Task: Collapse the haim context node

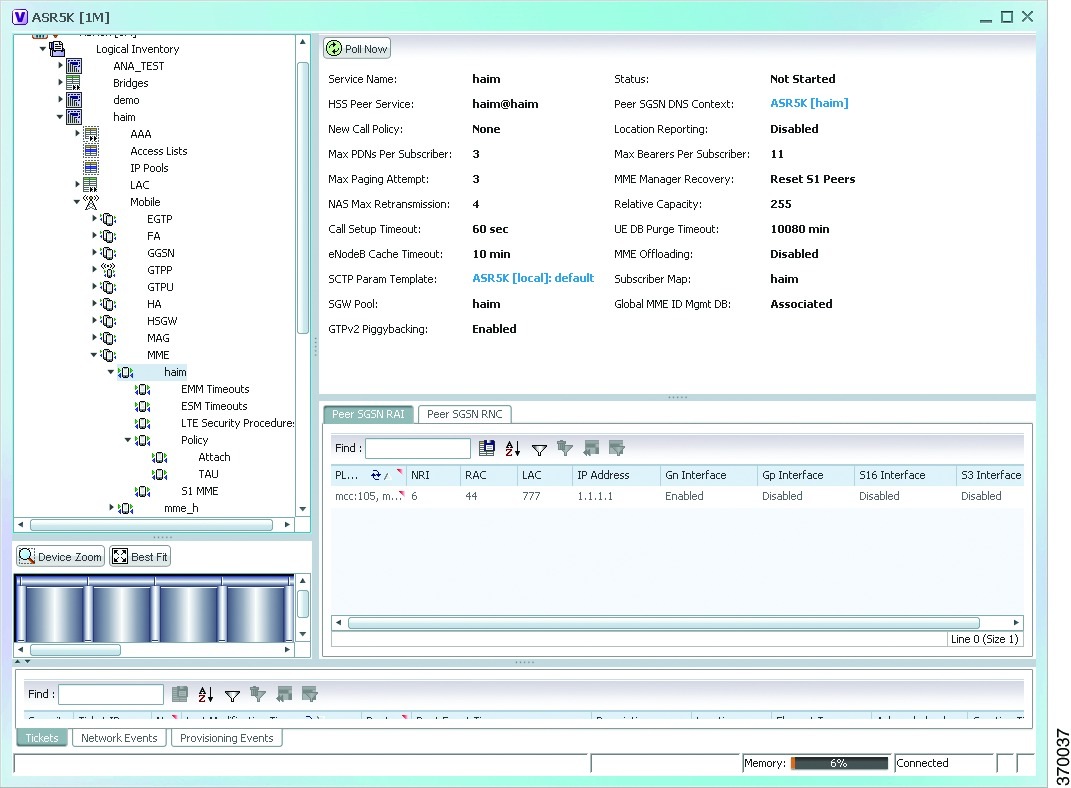Action: tap(60, 117)
